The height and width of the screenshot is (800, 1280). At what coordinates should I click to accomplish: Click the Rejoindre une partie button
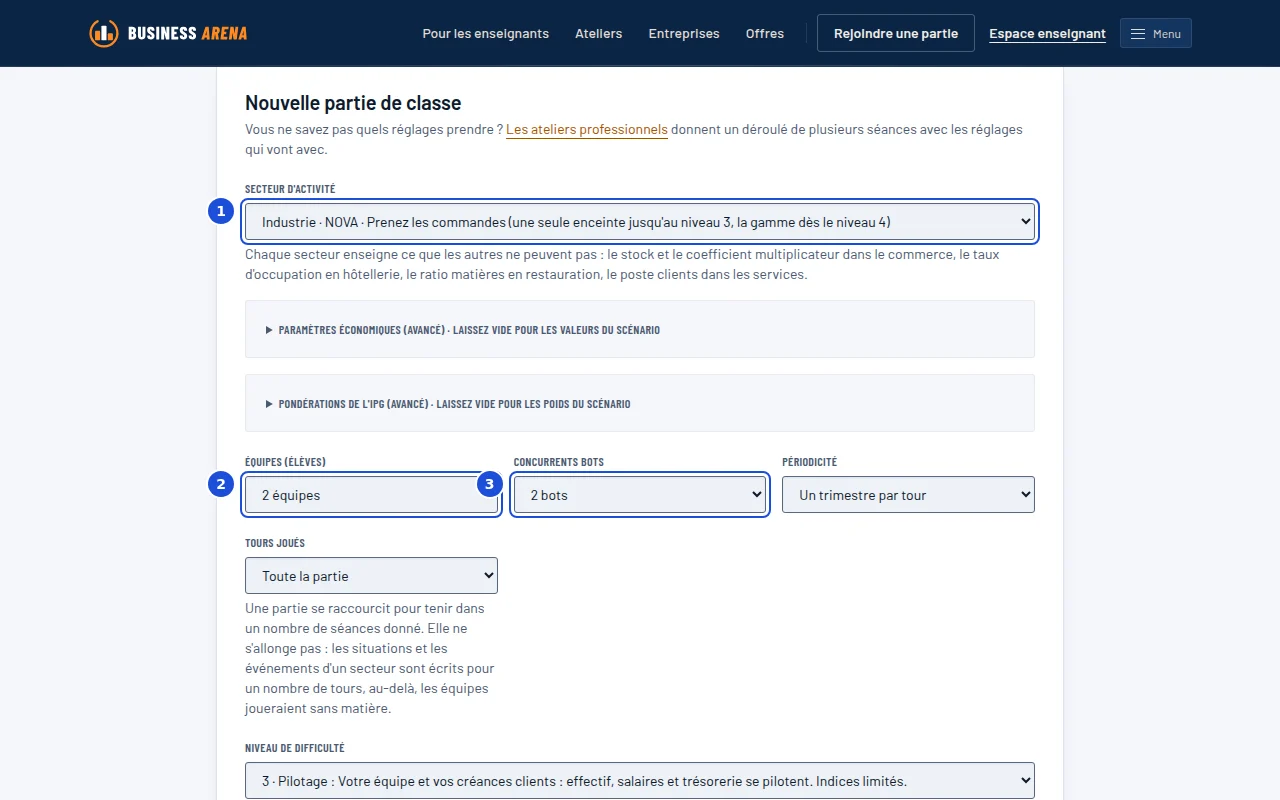[x=896, y=33]
